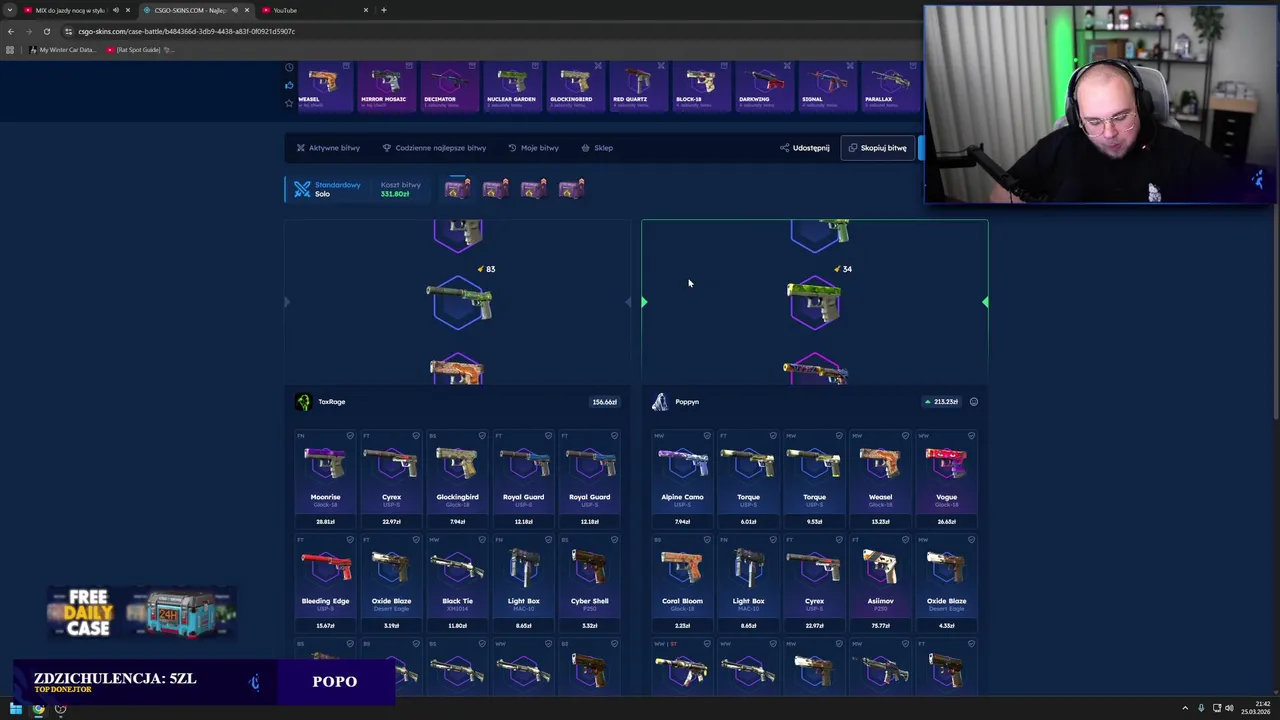Click the Free Daily Case banner
This screenshot has width=1280, height=720.
(x=140, y=613)
